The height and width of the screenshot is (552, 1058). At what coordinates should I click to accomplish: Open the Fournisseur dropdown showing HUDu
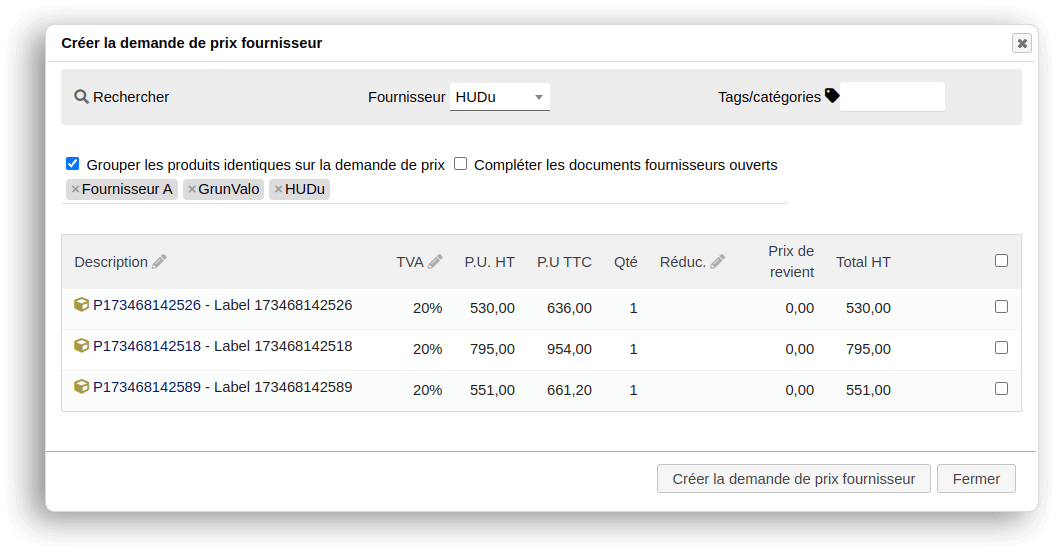[499, 97]
